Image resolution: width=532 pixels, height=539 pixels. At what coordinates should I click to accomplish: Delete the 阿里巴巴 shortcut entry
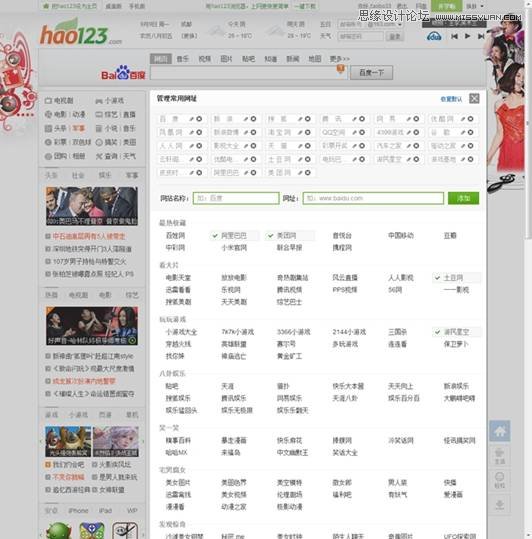tap(253, 173)
